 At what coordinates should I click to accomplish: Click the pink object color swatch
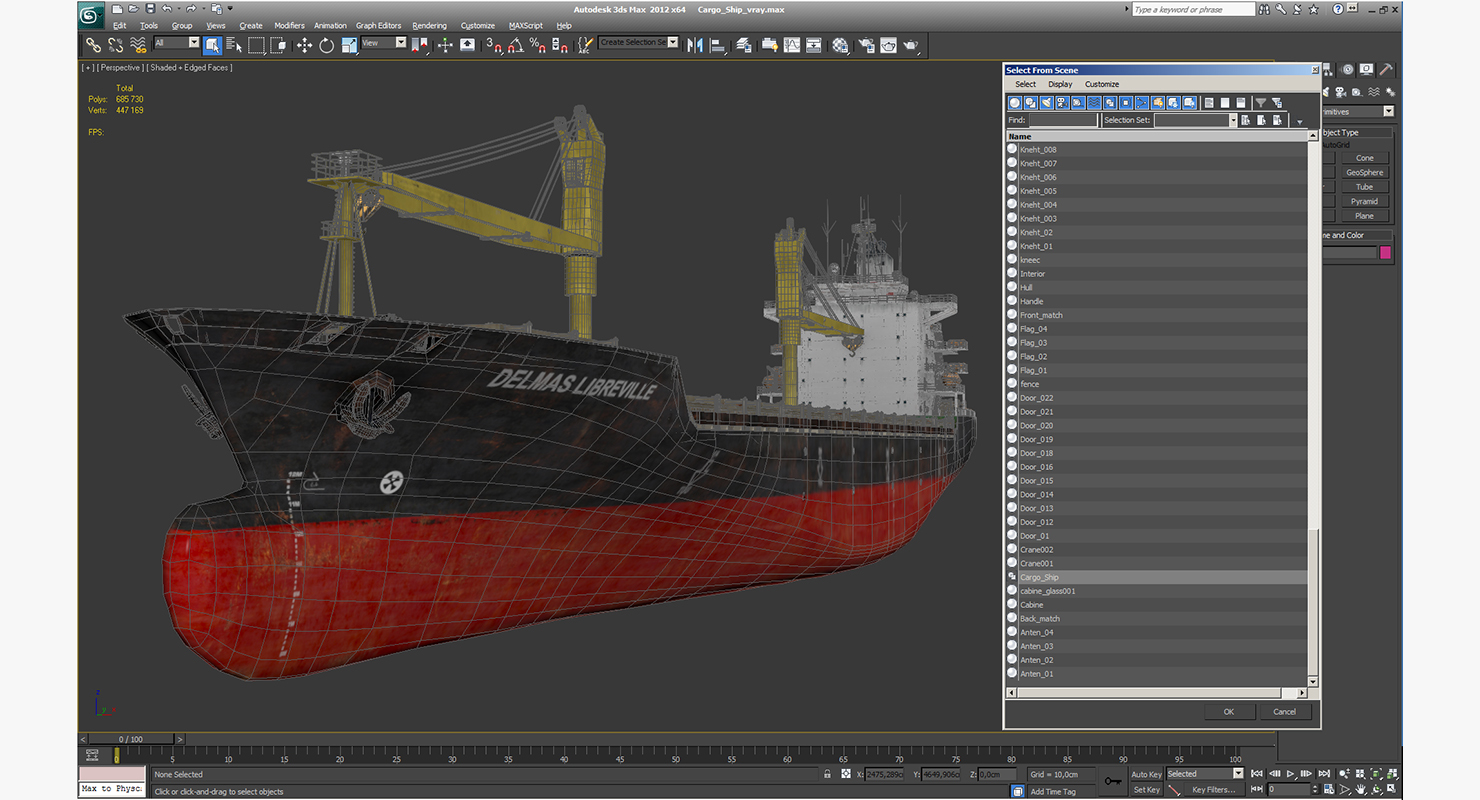1385,253
